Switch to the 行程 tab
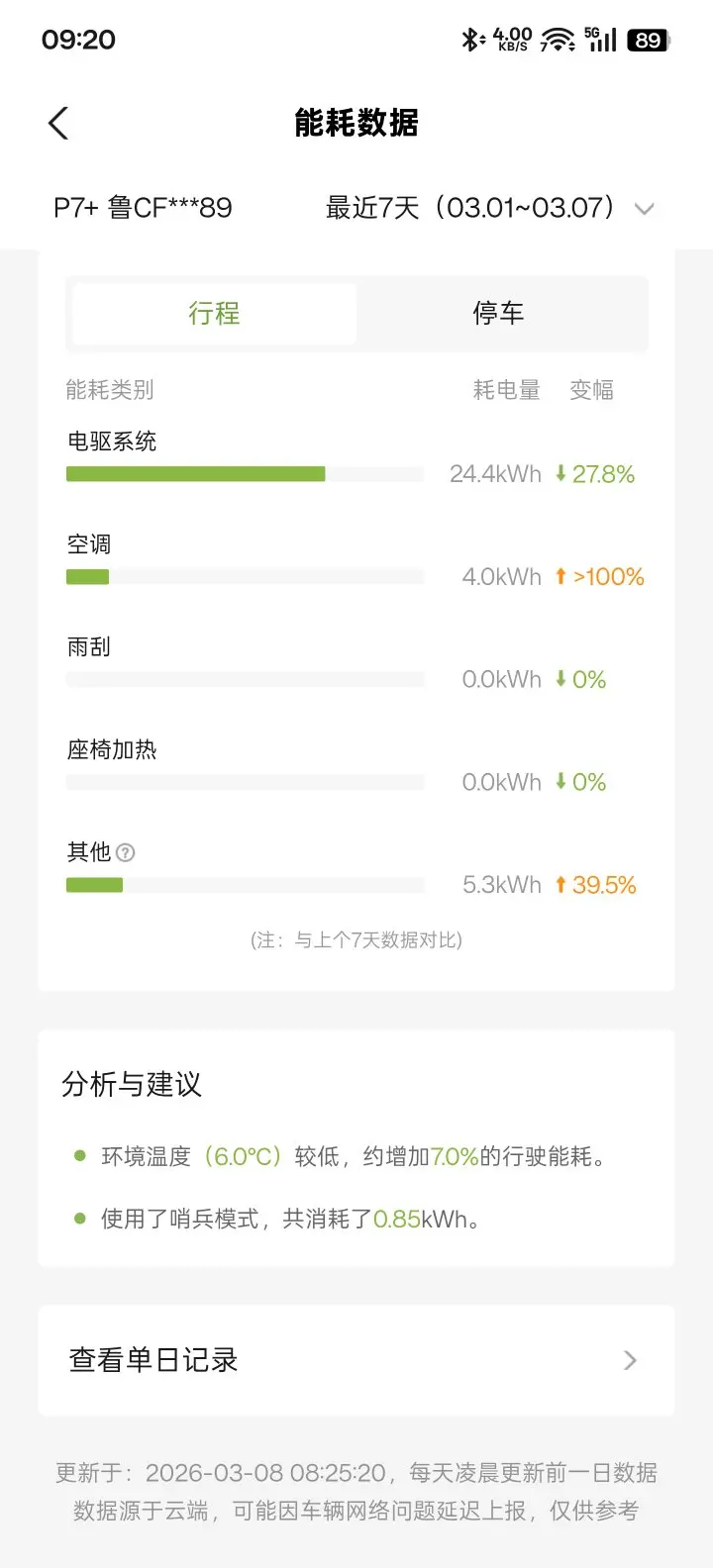This screenshot has height=1568, width=713. click(214, 314)
